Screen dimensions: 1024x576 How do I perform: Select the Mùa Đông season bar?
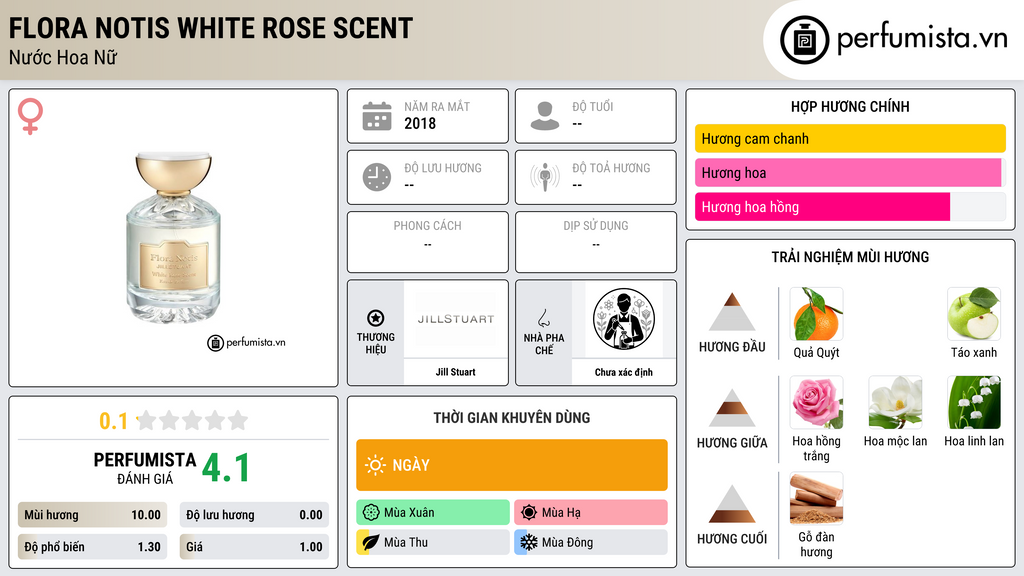[x=591, y=542]
